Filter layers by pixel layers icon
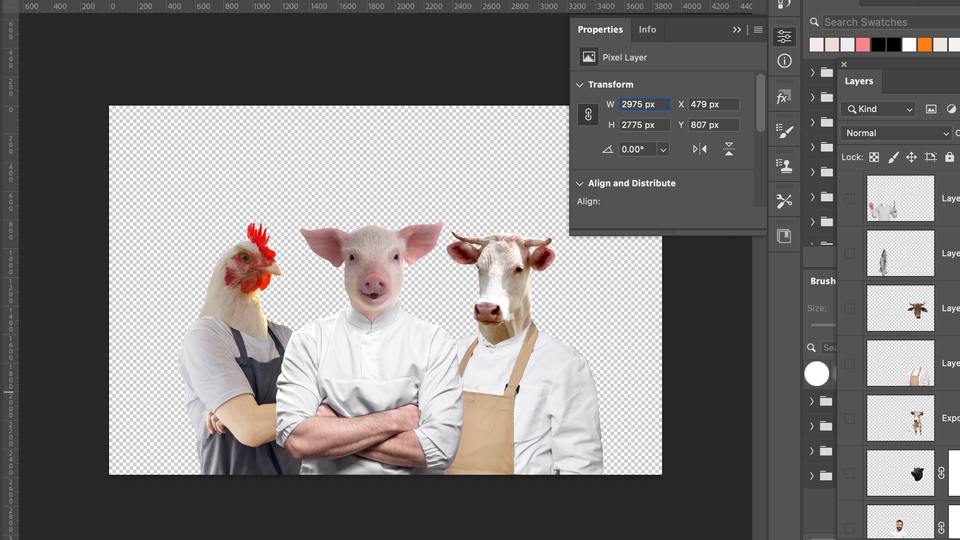The height and width of the screenshot is (540, 960). coord(931,109)
